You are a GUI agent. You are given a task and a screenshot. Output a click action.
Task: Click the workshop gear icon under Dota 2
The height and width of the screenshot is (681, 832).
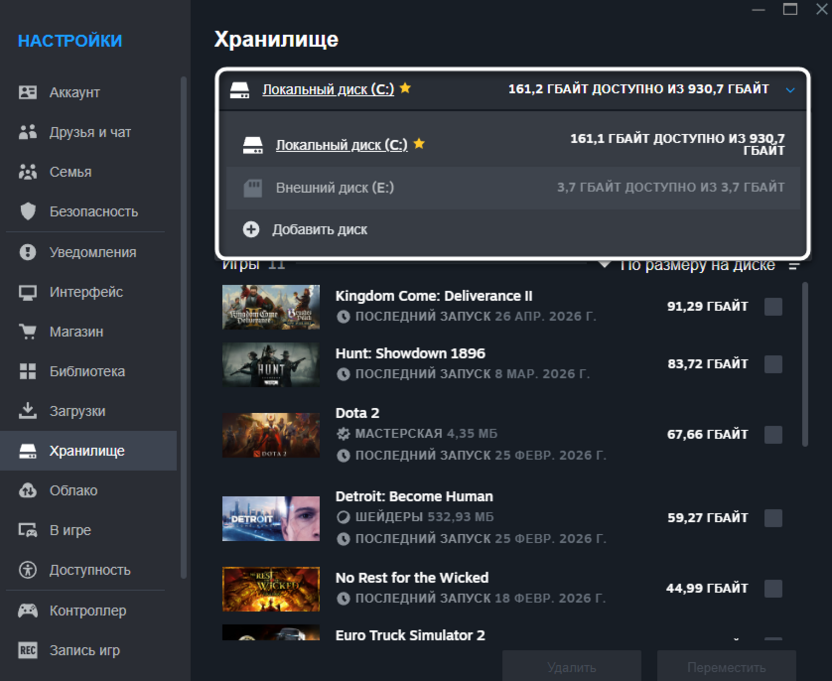[343, 434]
